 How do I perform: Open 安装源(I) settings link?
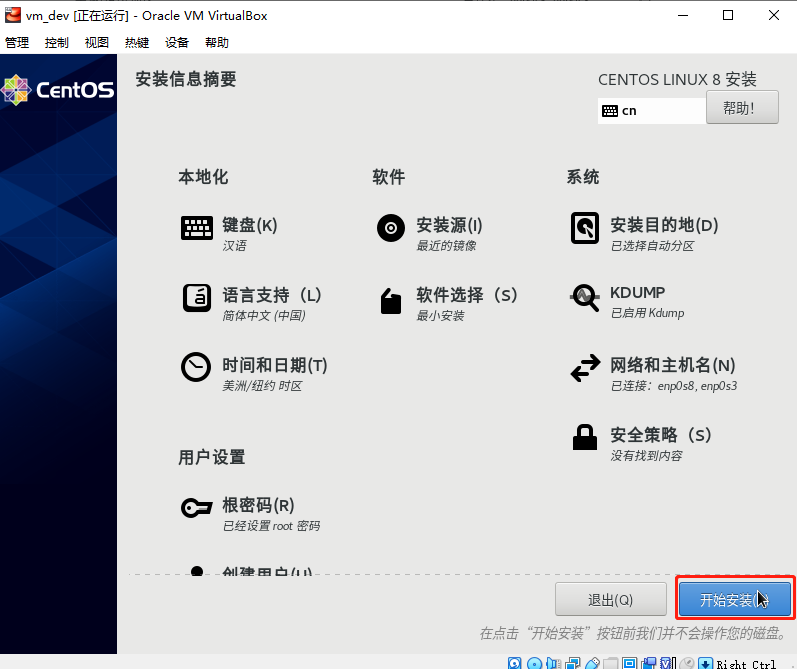click(x=449, y=225)
